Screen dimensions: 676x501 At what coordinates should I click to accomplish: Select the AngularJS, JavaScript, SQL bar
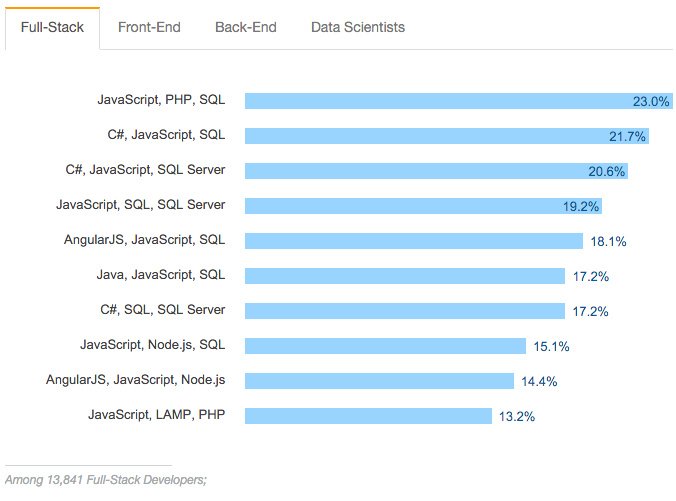tap(414, 241)
